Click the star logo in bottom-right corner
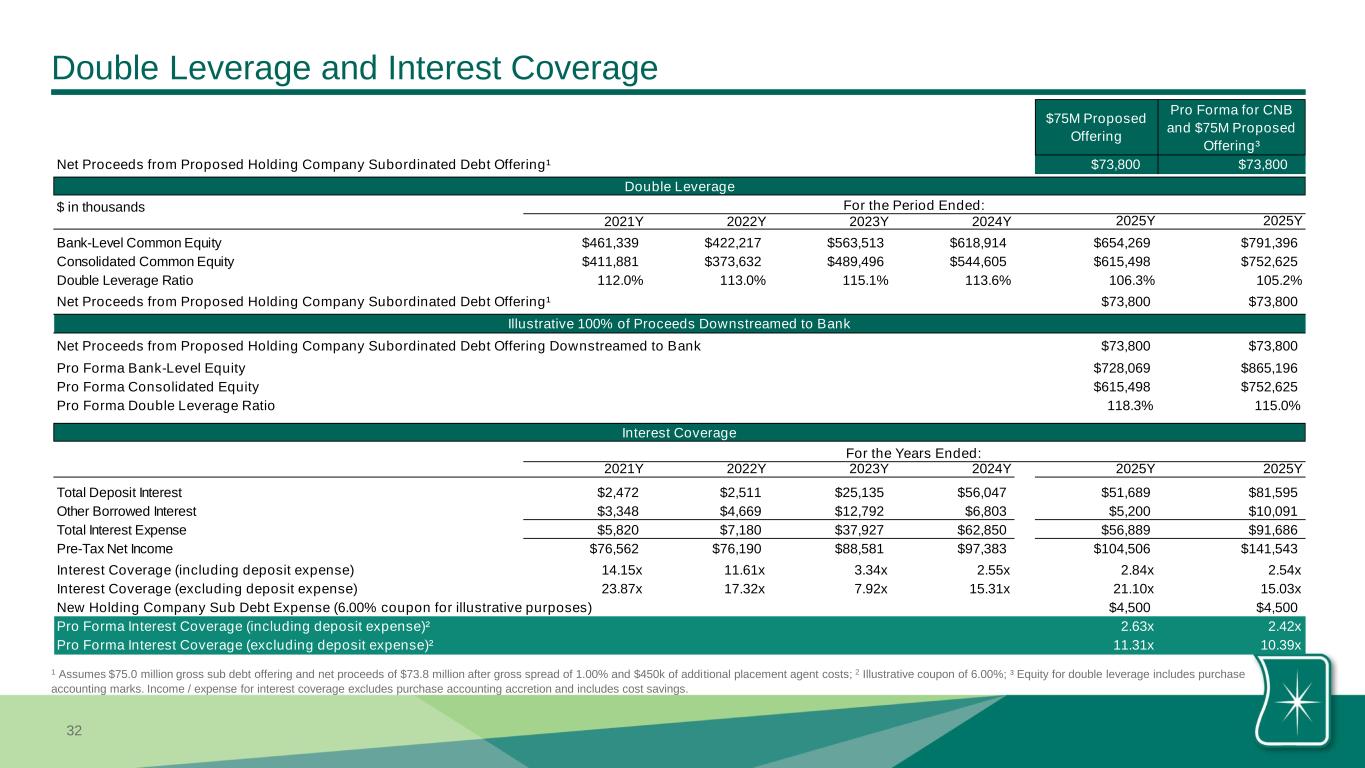 pyautogui.click(x=1295, y=700)
